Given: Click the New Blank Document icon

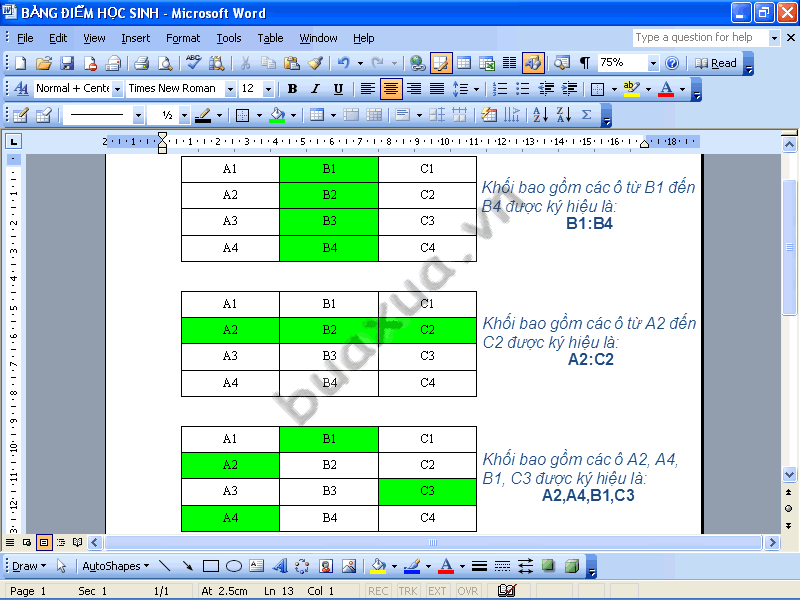Looking at the screenshot, I should click(x=20, y=63).
